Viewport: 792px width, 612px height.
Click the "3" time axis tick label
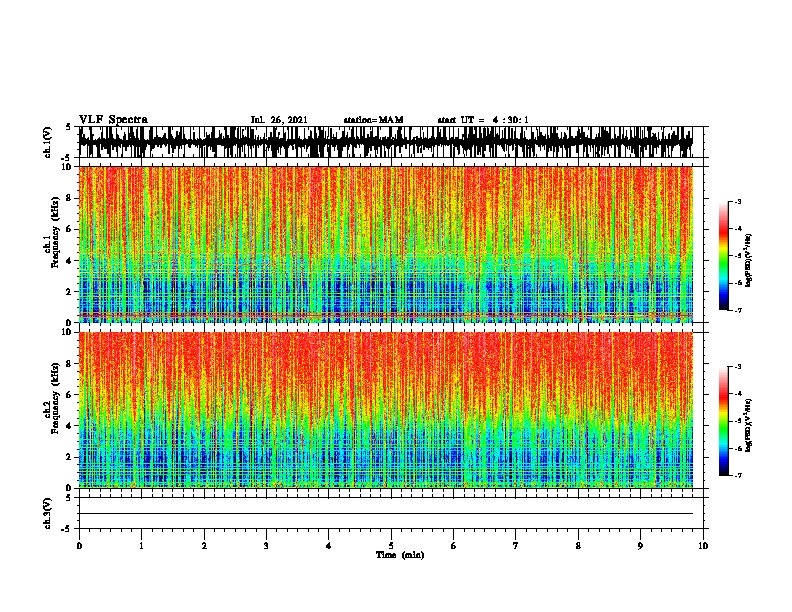(266, 545)
